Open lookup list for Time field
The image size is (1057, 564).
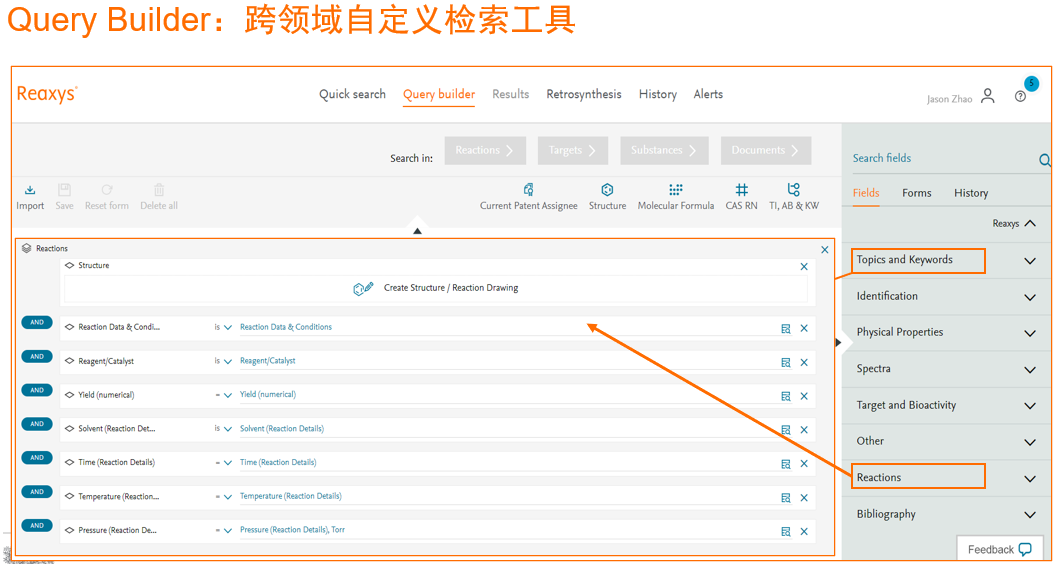point(785,464)
